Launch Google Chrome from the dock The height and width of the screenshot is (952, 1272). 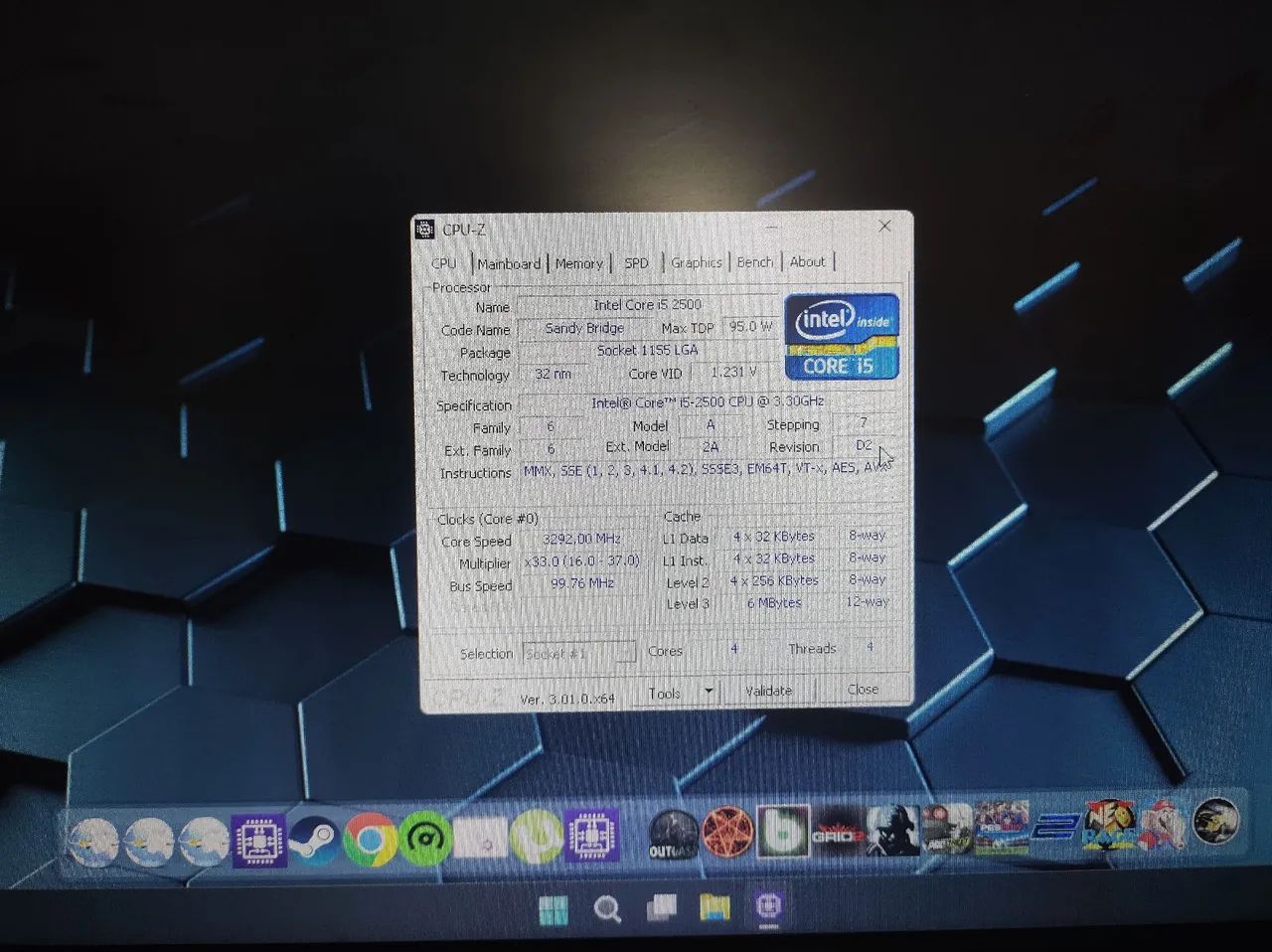(371, 841)
